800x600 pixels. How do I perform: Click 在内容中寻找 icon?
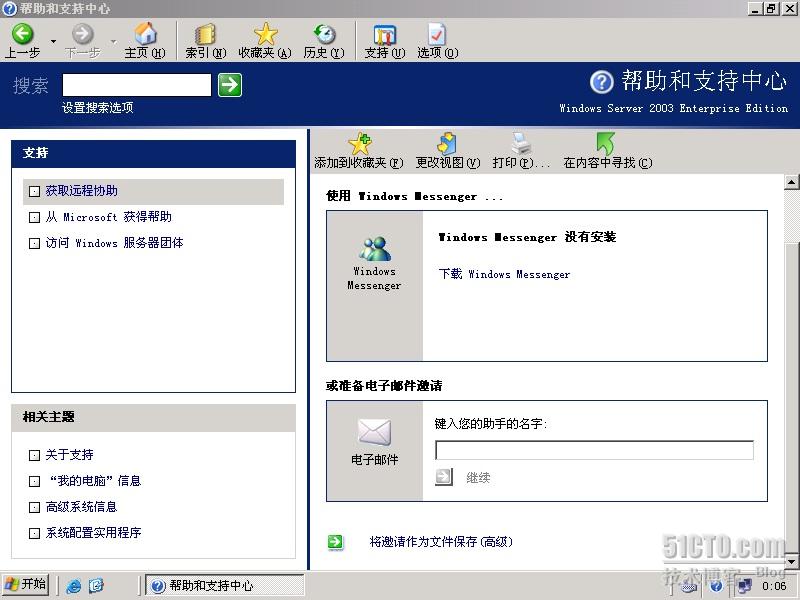(606, 143)
